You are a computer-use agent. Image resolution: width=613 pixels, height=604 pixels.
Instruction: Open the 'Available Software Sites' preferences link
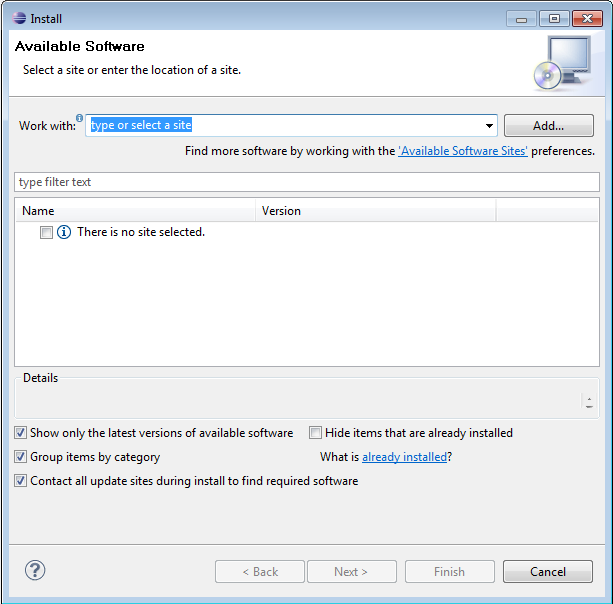[463, 151]
